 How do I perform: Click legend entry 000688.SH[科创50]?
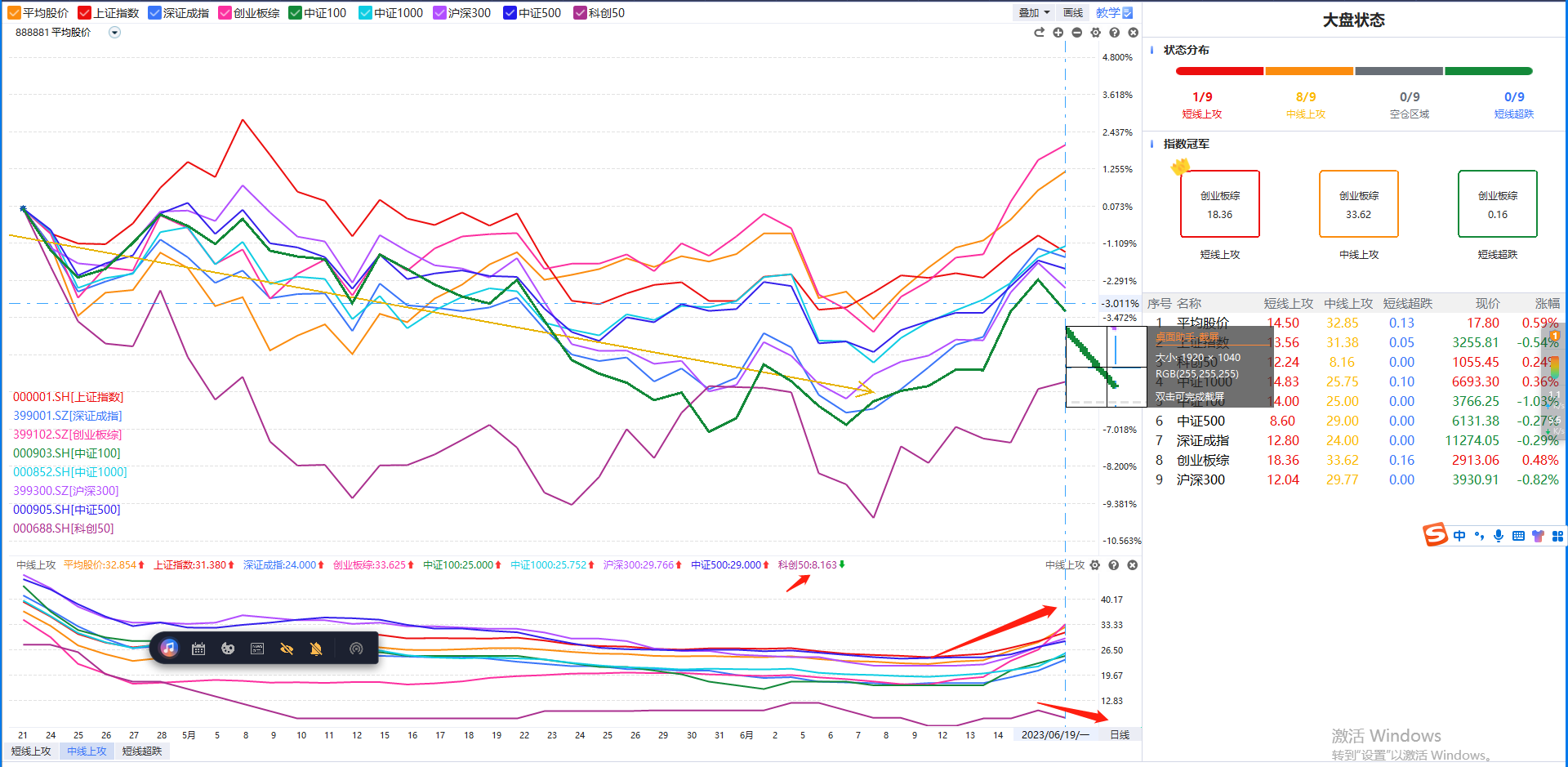click(64, 528)
